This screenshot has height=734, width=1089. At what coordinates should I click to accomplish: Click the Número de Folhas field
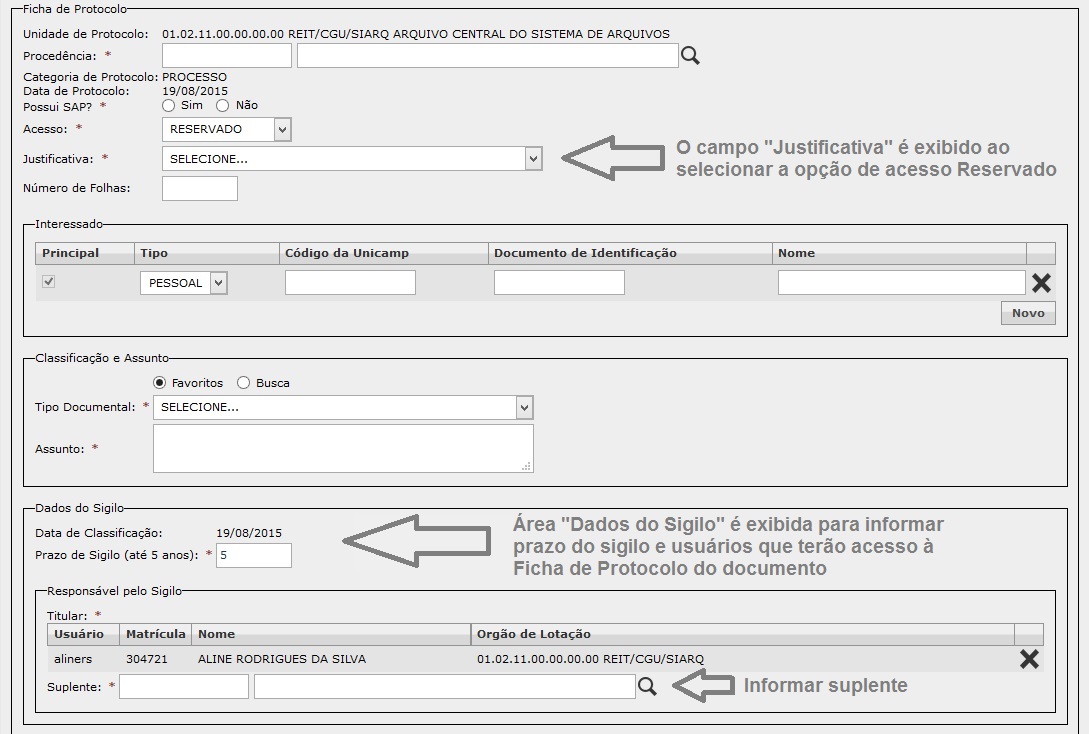click(x=200, y=188)
